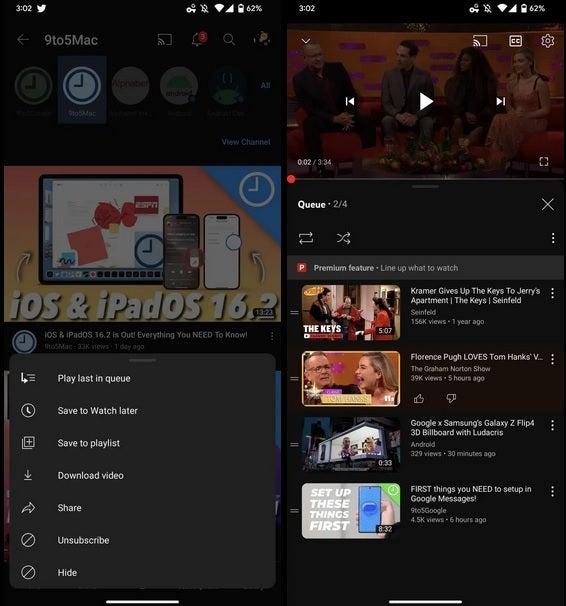Image resolution: width=566 pixels, height=606 pixels.
Task: Toggle shuffle for the queue
Action: [343, 238]
